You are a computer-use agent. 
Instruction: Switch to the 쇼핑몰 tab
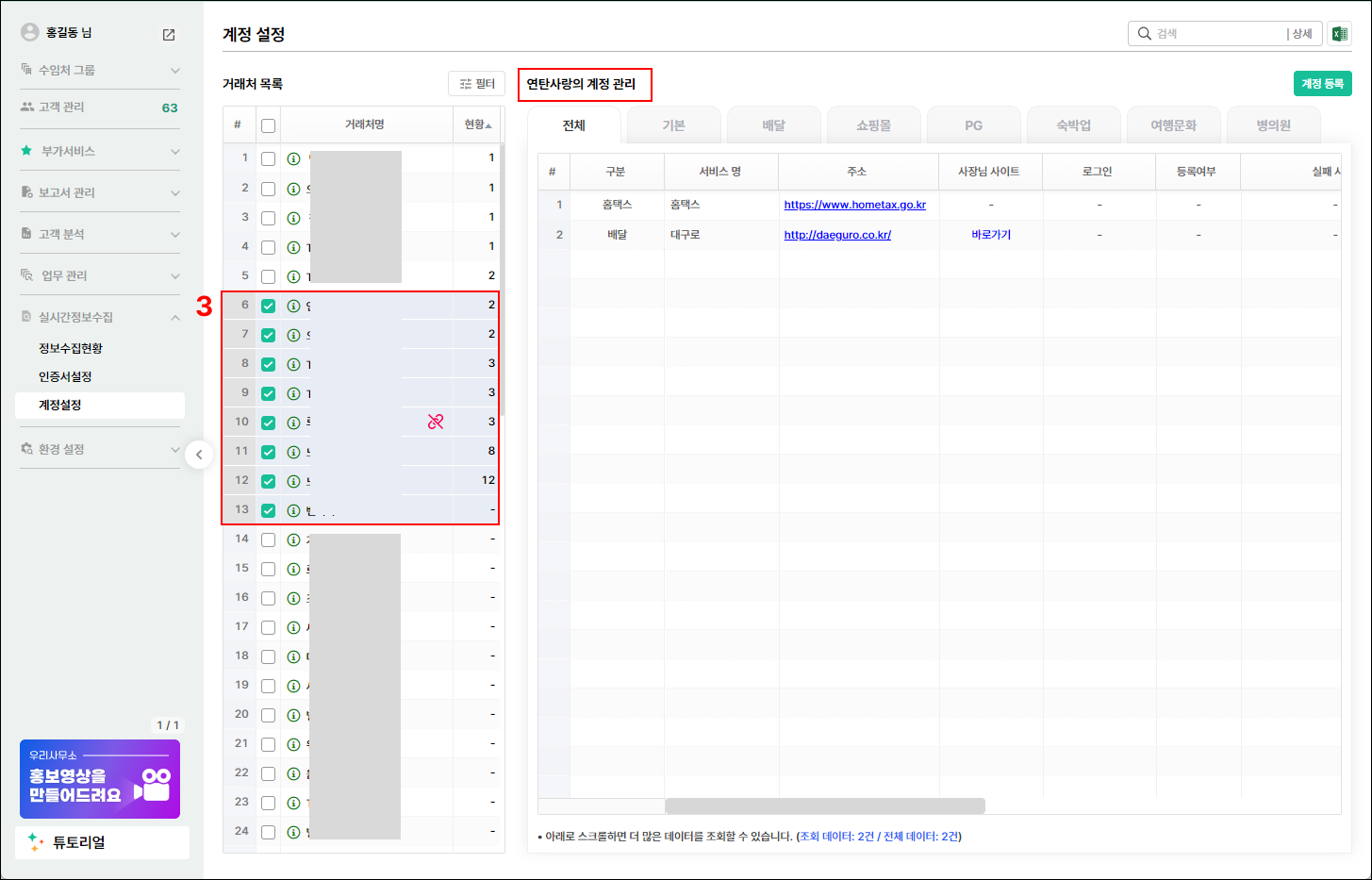pyautogui.click(x=873, y=125)
